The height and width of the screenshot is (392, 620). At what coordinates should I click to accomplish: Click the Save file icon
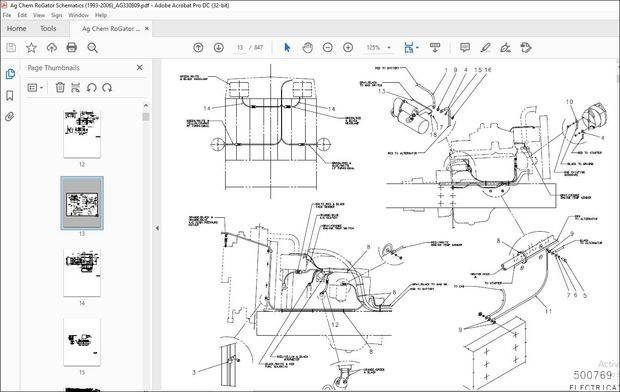pyautogui.click(x=11, y=48)
